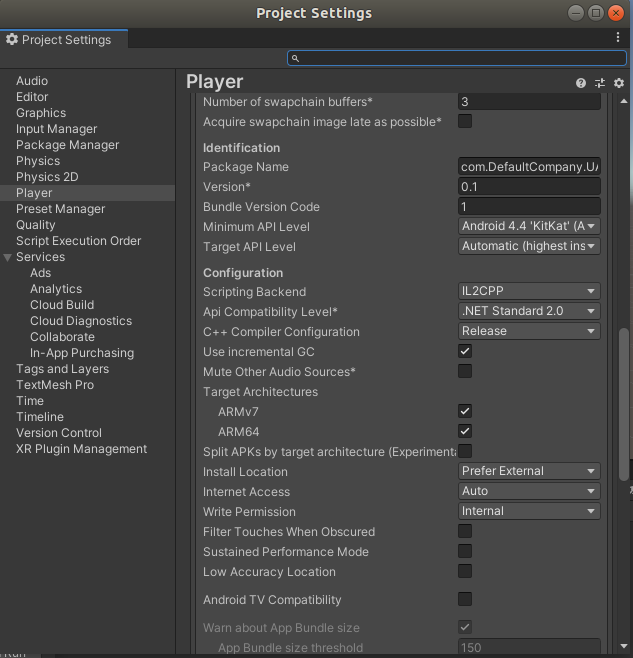Image resolution: width=633 pixels, height=658 pixels.
Task: Select Cloud Build service
Action: [x=62, y=305]
